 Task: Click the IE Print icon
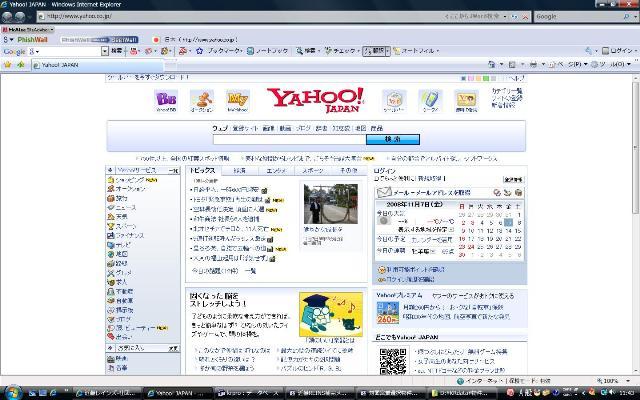click(533, 64)
